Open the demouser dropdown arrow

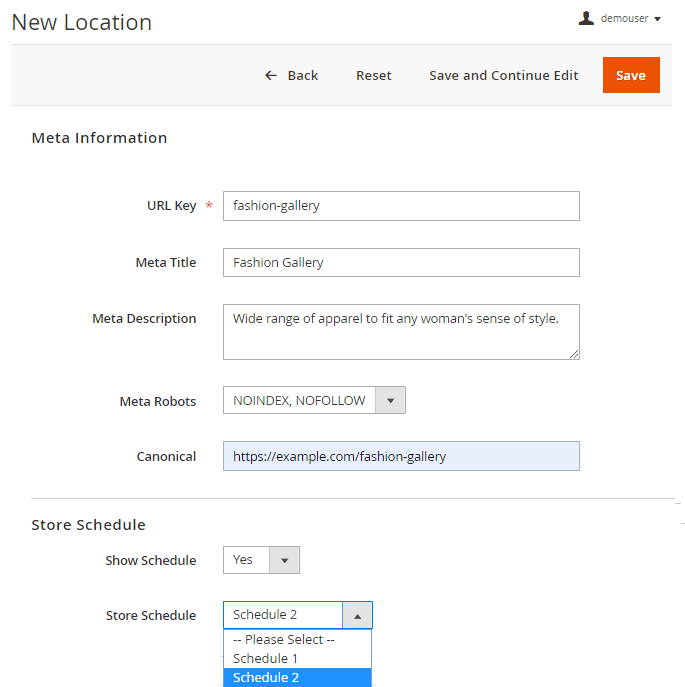click(657, 19)
